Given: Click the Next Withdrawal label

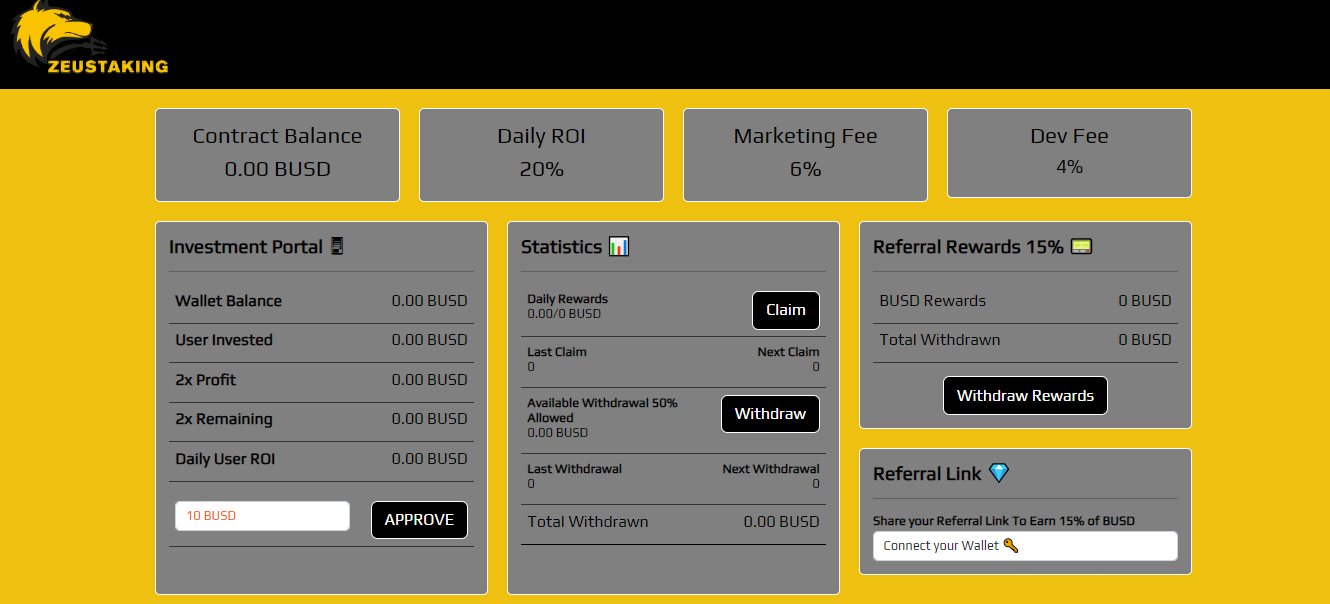Looking at the screenshot, I should (x=771, y=469).
